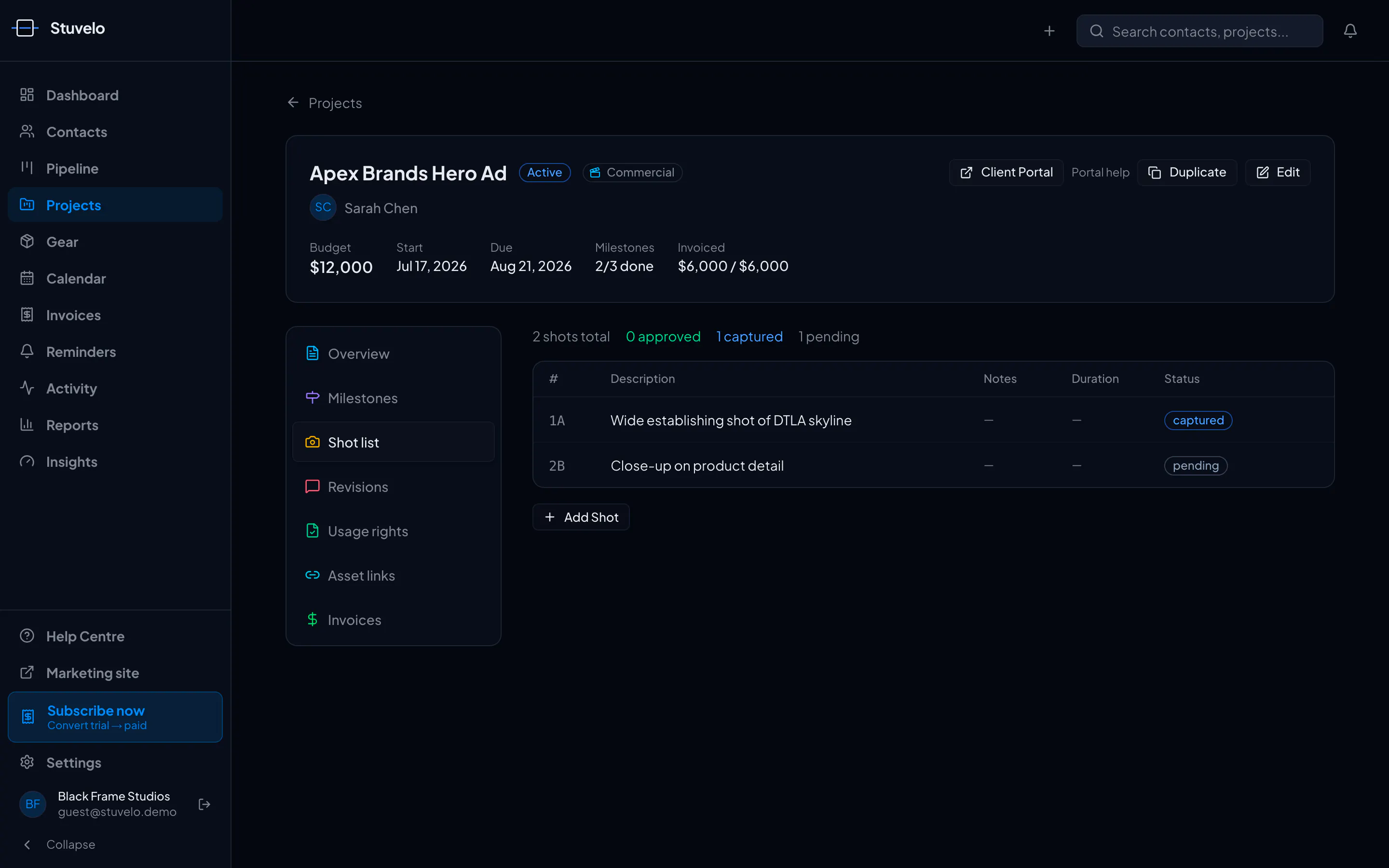Open notifications bell in the top bar

1350,31
